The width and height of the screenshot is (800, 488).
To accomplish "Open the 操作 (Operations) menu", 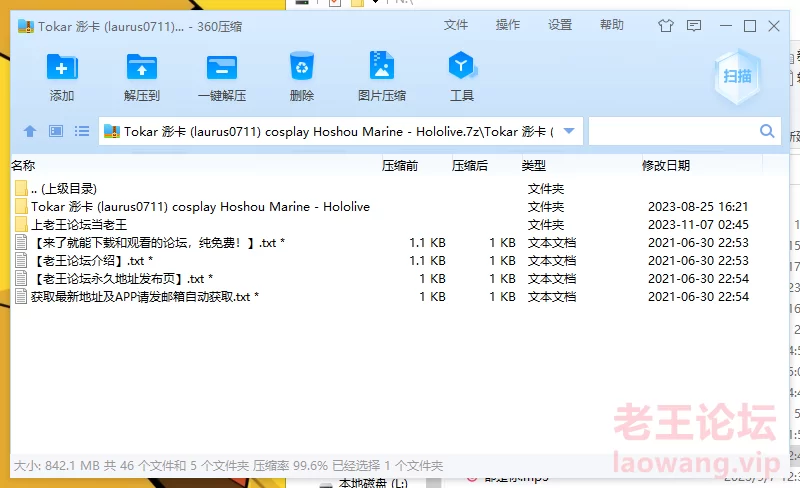I will pos(508,25).
